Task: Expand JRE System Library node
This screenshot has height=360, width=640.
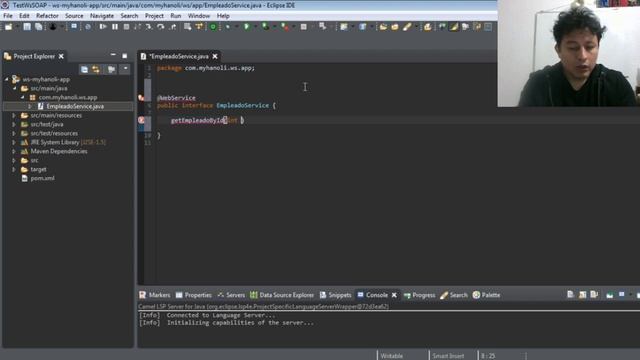Action: pyautogui.click(x=14, y=142)
